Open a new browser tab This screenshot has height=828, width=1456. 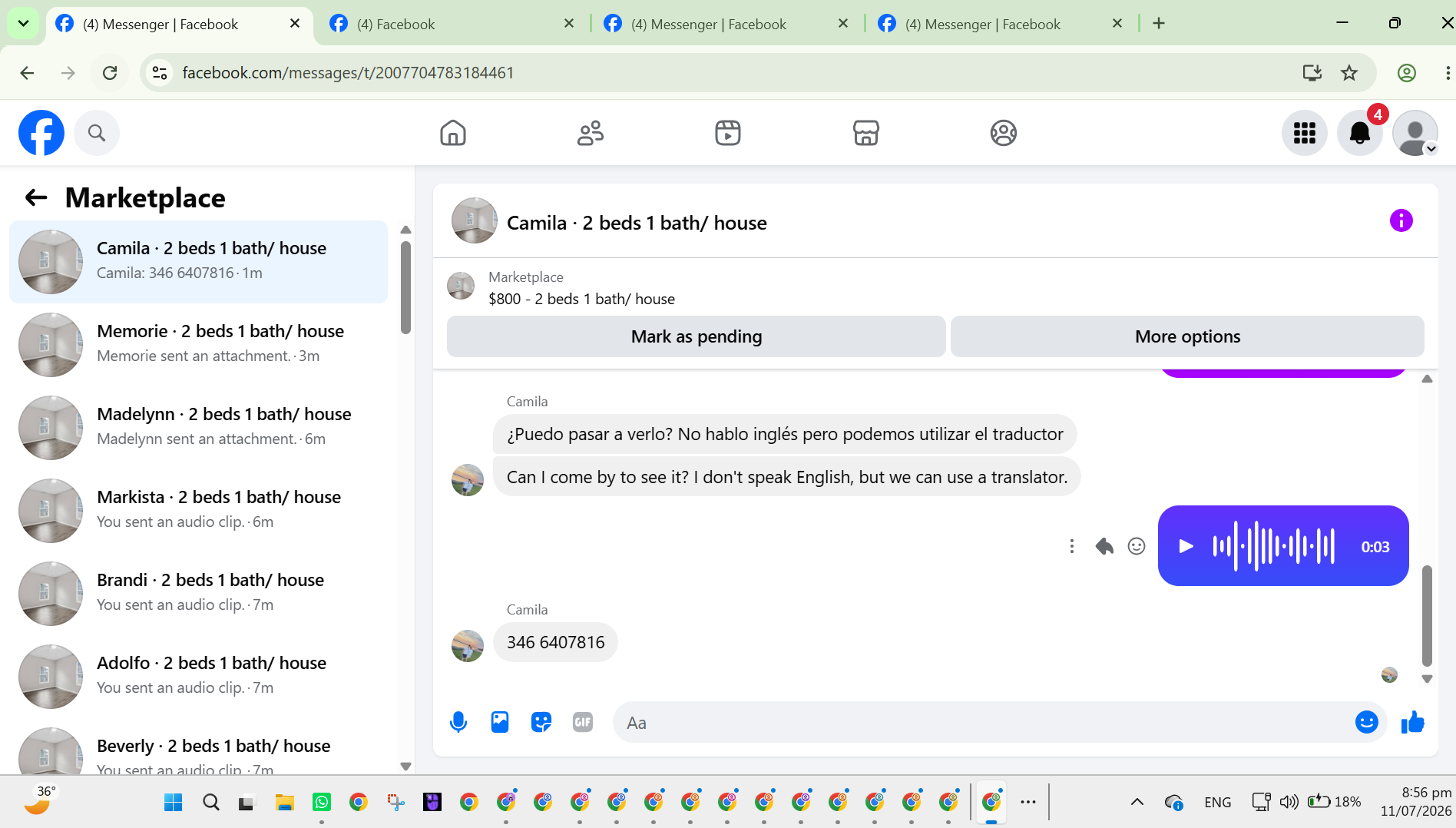(1159, 24)
